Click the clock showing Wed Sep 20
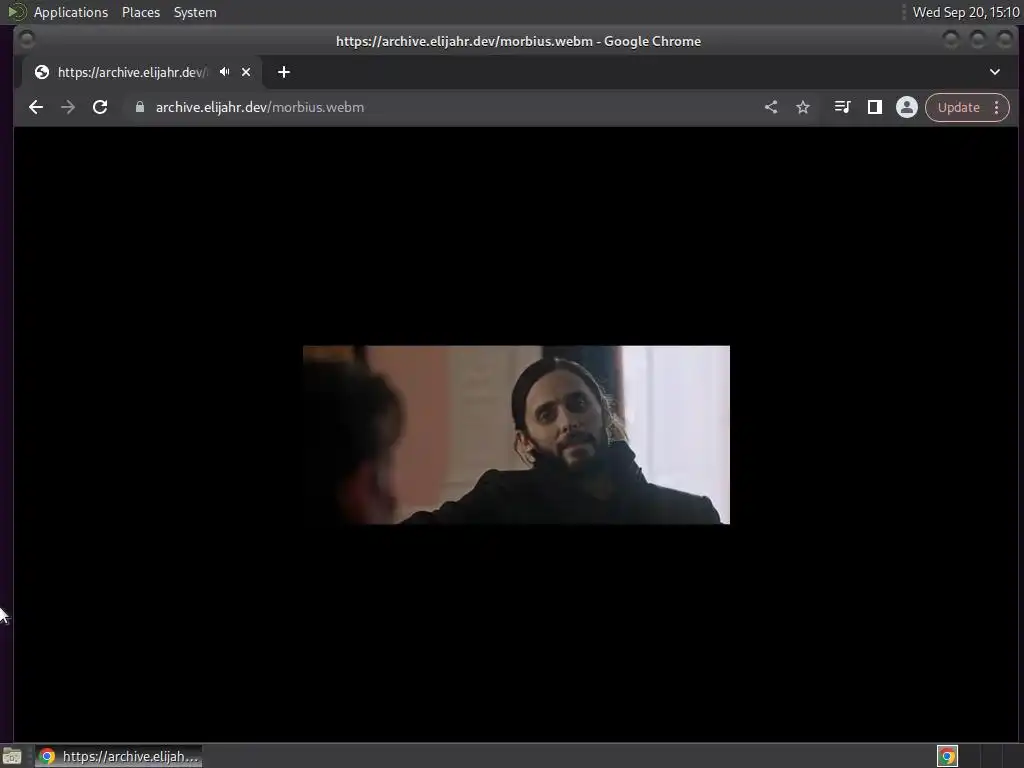Image resolution: width=1024 pixels, height=768 pixels. [966, 12]
